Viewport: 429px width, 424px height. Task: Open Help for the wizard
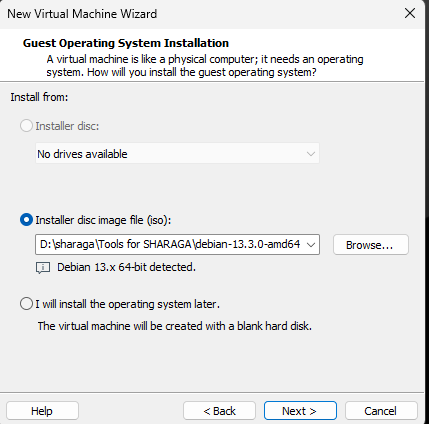point(42,411)
